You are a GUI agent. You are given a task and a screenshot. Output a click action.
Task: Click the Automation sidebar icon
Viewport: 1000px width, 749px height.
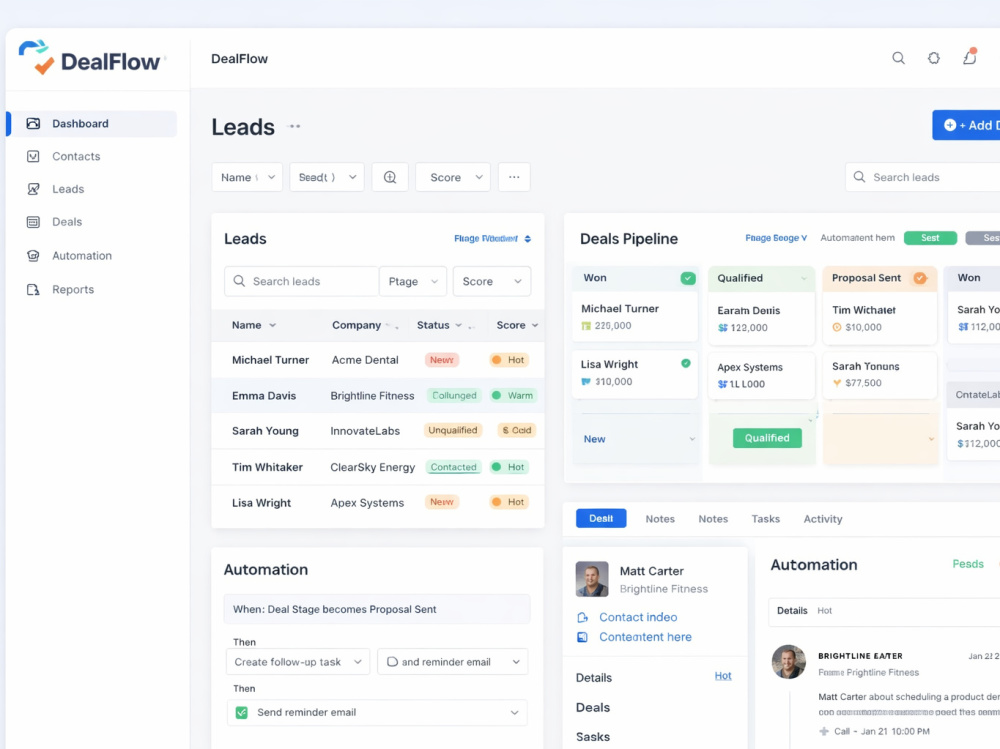click(33, 256)
